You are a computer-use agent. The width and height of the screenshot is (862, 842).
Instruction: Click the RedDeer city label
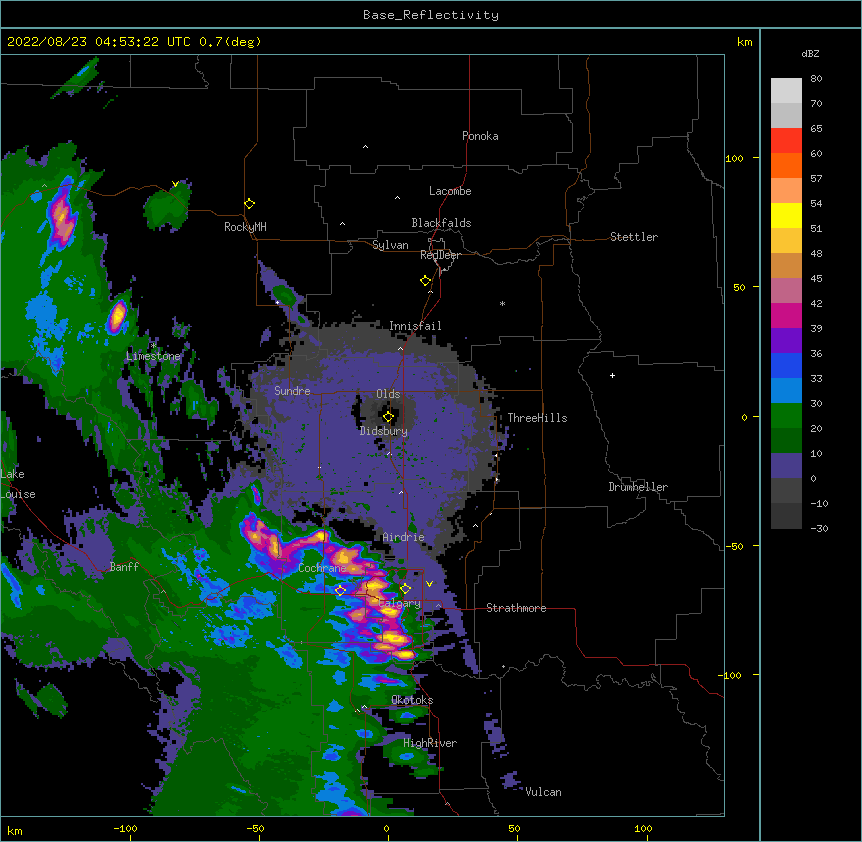[440, 255]
